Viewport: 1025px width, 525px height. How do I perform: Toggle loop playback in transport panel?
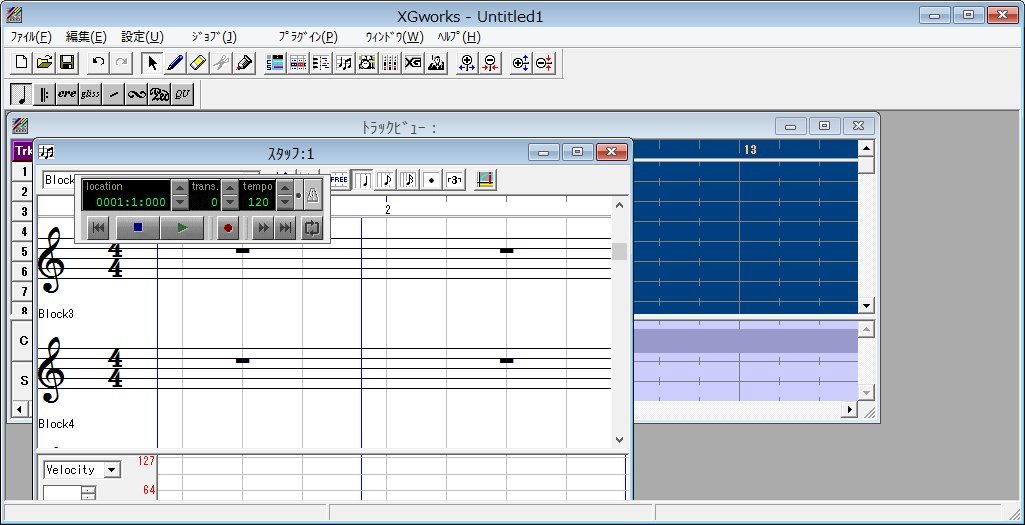click(x=312, y=228)
